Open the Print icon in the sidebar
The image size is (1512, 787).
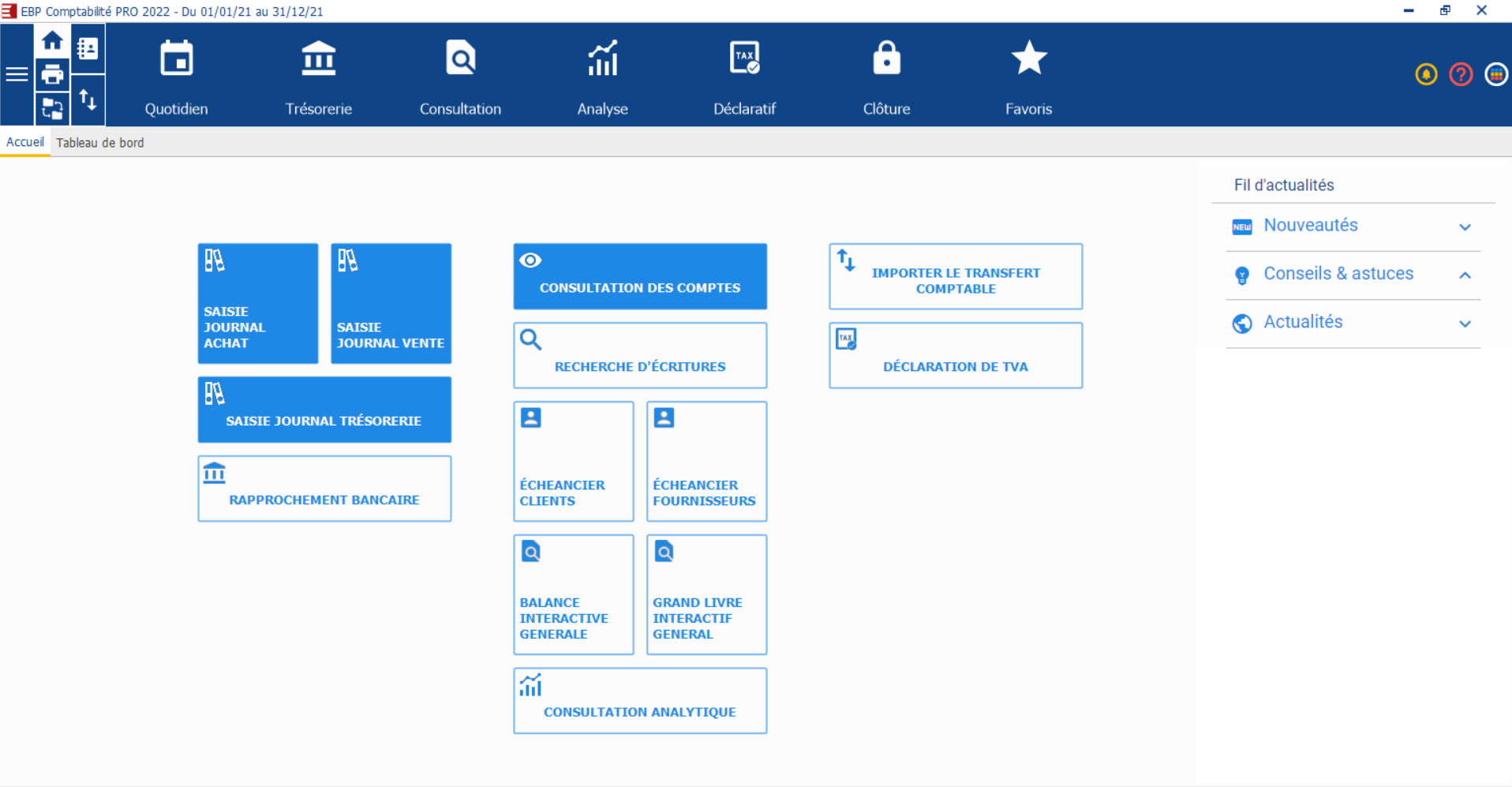tap(52, 73)
